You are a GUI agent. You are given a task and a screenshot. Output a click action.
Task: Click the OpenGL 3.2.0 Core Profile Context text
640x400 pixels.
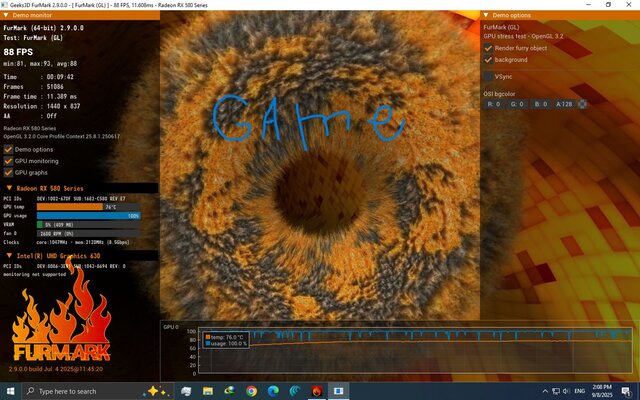point(62,136)
